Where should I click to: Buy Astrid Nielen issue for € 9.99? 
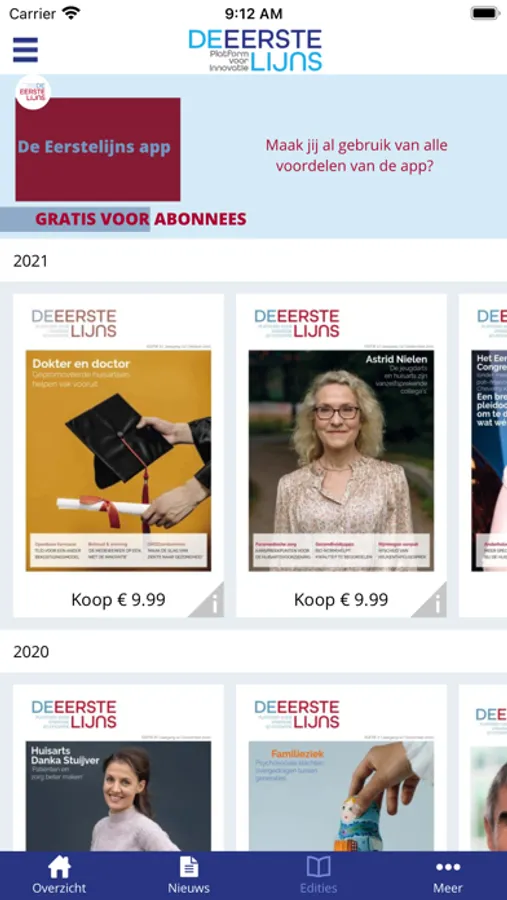click(341, 600)
